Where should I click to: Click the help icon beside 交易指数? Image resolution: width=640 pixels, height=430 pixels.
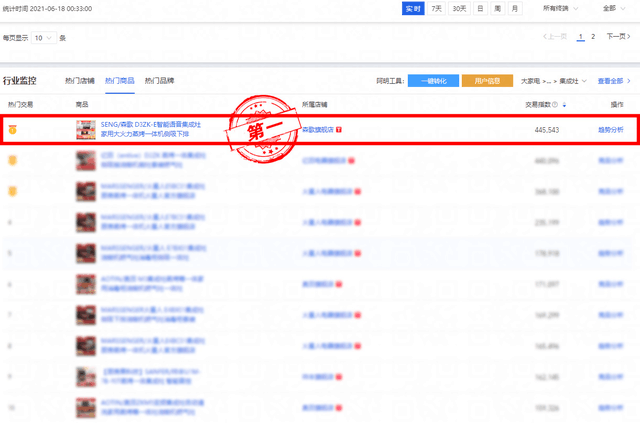[555, 105]
